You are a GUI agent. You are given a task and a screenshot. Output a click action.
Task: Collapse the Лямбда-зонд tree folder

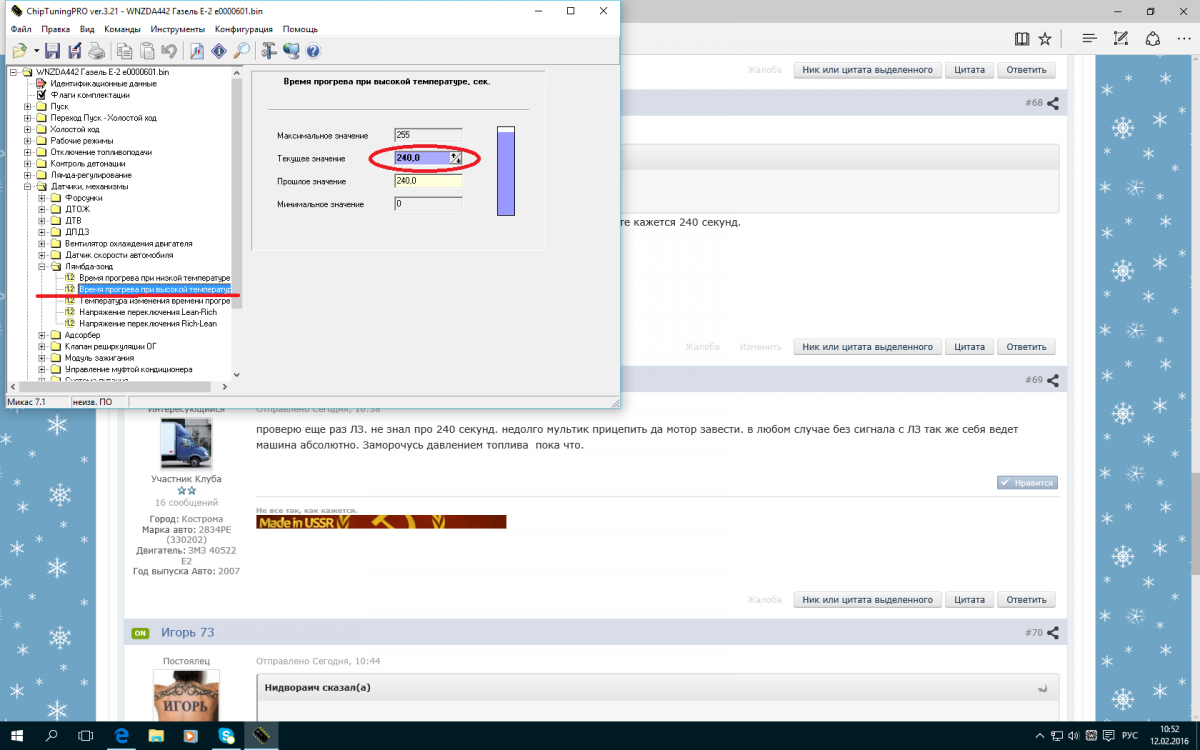click(42, 267)
